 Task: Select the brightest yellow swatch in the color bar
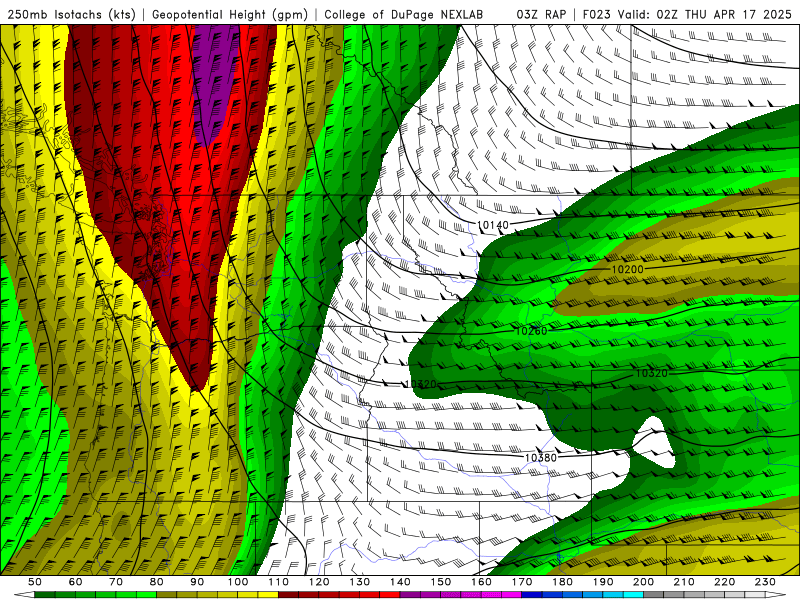pos(268,594)
